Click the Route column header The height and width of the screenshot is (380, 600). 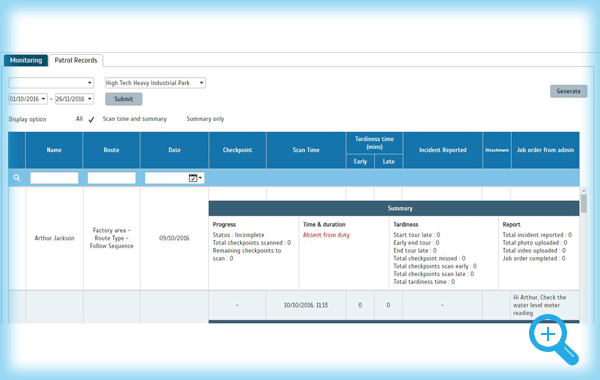click(111, 150)
